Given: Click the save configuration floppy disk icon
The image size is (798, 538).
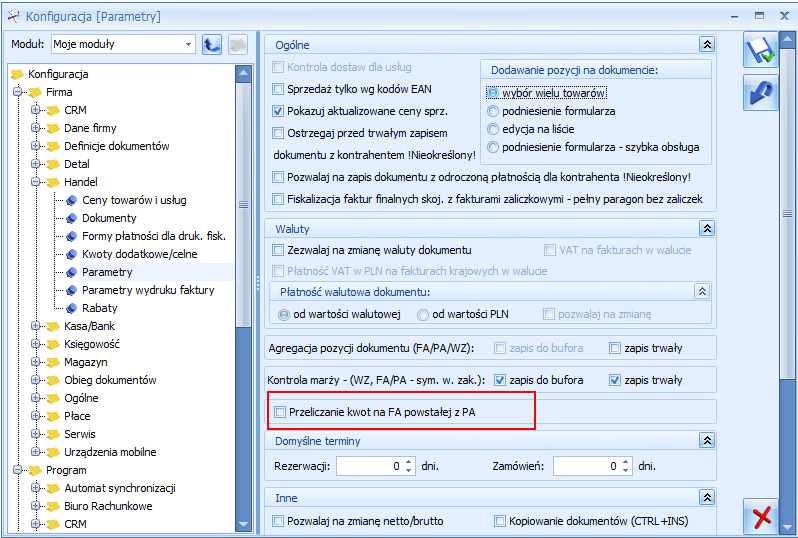Looking at the screenshot, I should click(760, 49).
